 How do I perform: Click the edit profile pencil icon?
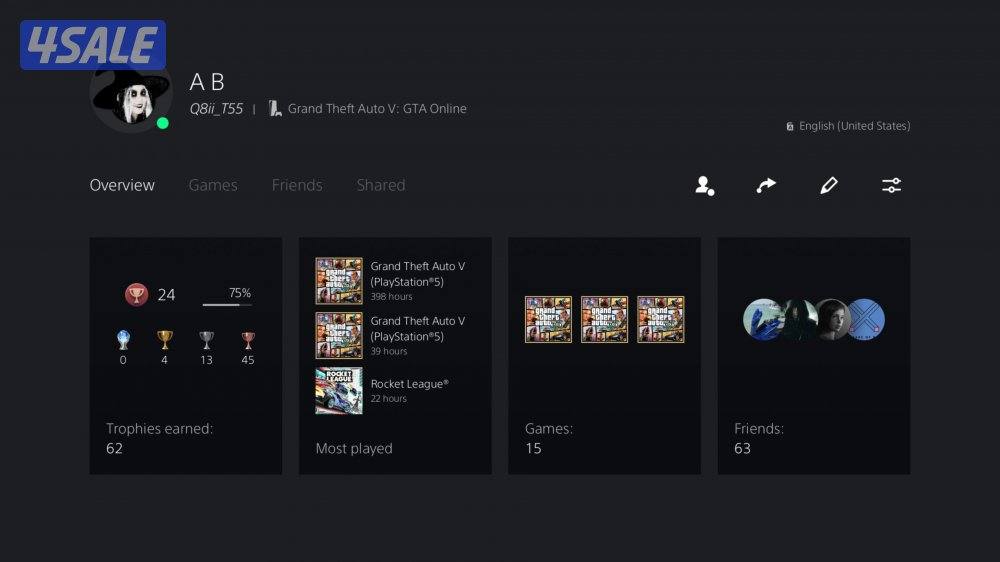tap(828, 185)
